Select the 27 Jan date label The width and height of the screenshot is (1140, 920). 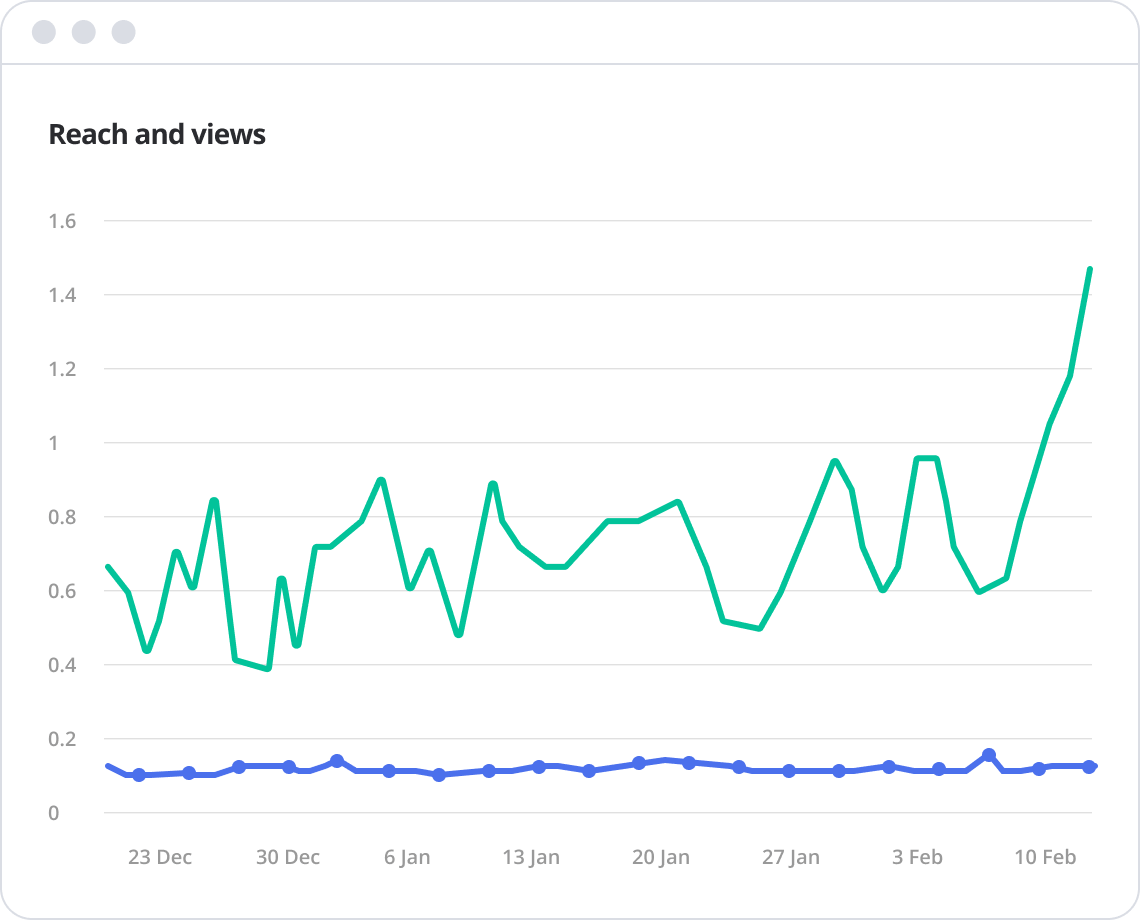[x=790, y=857]
